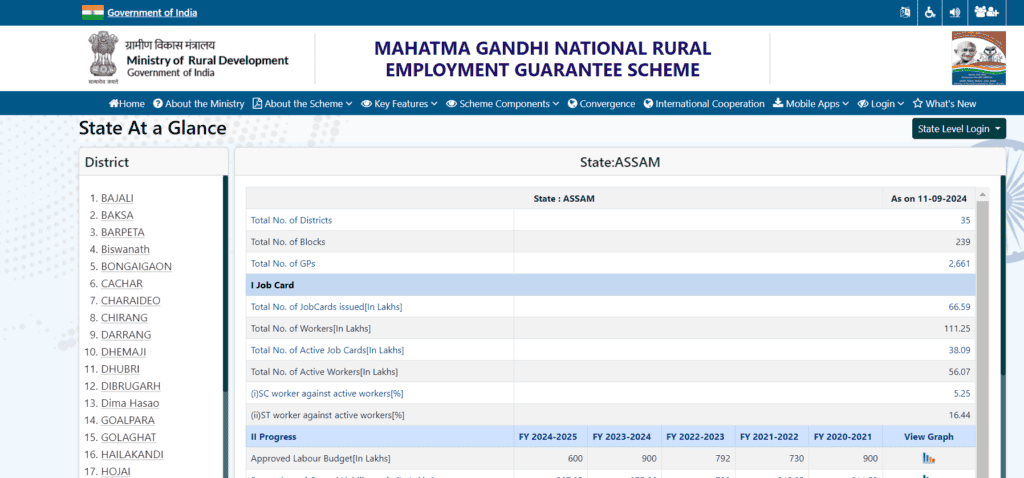Click the crossed-eye icon beside Login
Image resolution: width=1024 pixels, height=478 pixels.
(863, 104)
